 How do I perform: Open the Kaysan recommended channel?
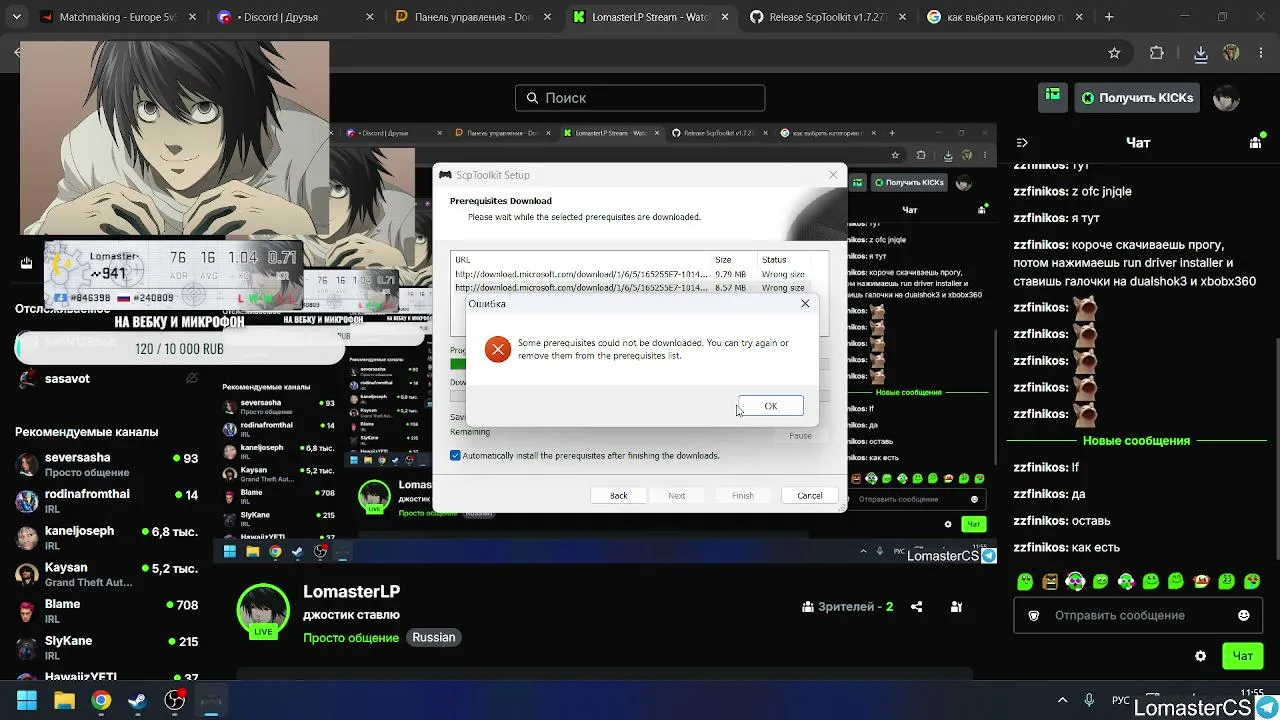click(105, 575)
